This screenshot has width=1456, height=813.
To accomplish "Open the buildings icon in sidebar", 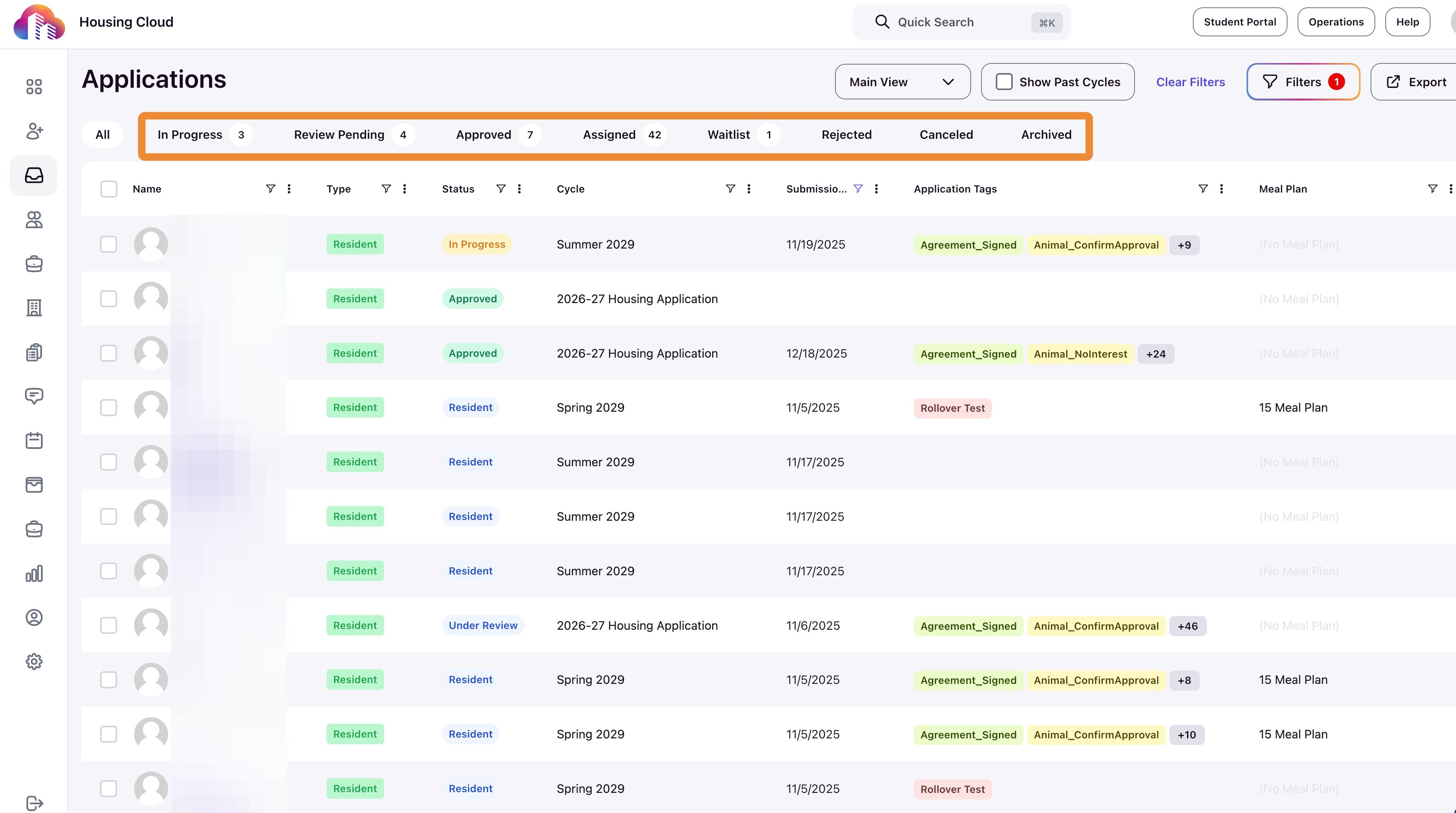I will (34, 308).
